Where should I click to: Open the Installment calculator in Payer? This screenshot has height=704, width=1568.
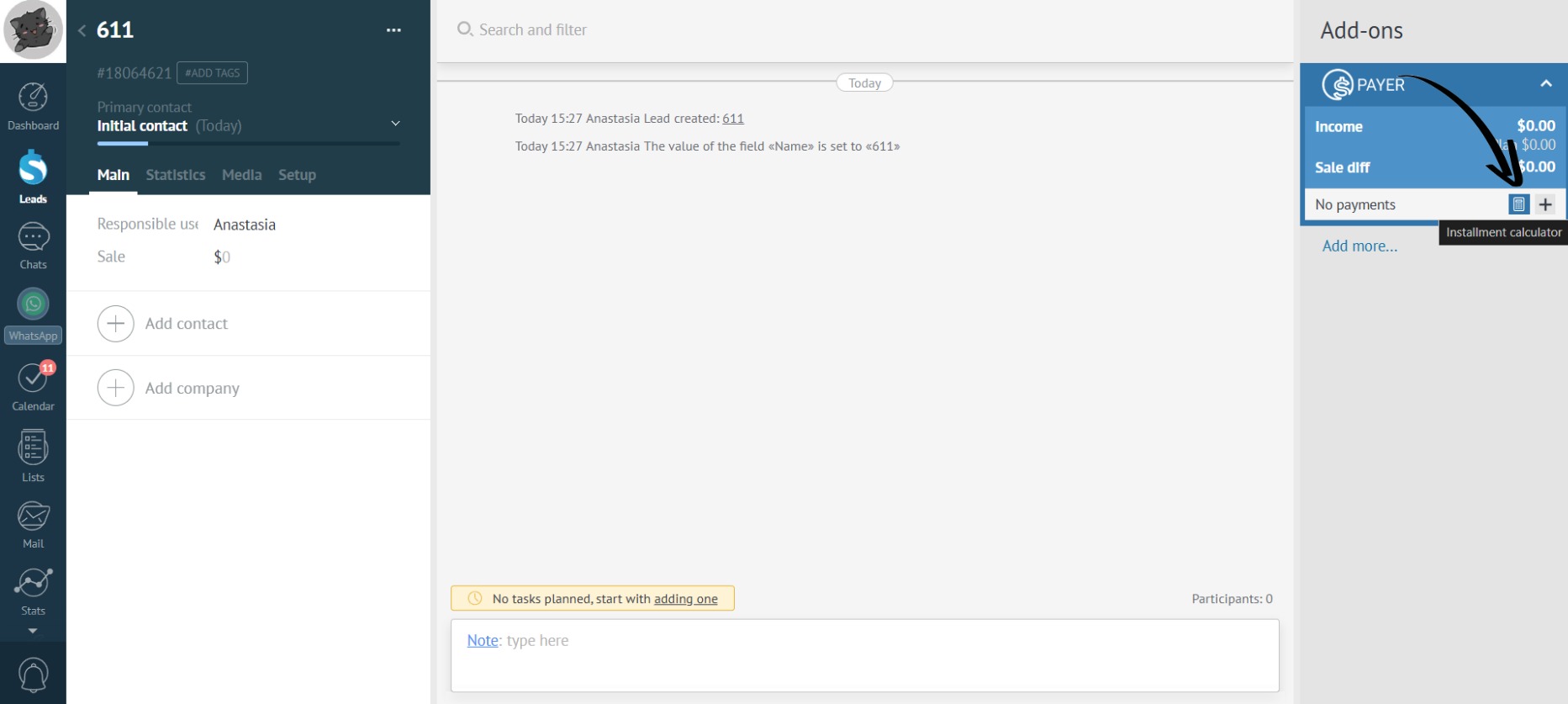[x=1518, y=204]
